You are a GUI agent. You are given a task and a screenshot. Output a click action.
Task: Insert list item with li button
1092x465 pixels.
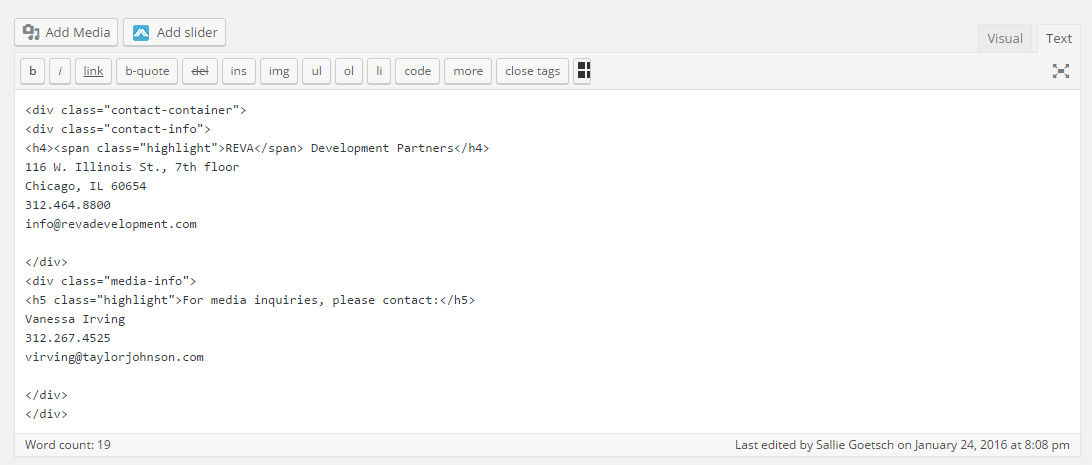pyautogui.click(x=379, y=71)
